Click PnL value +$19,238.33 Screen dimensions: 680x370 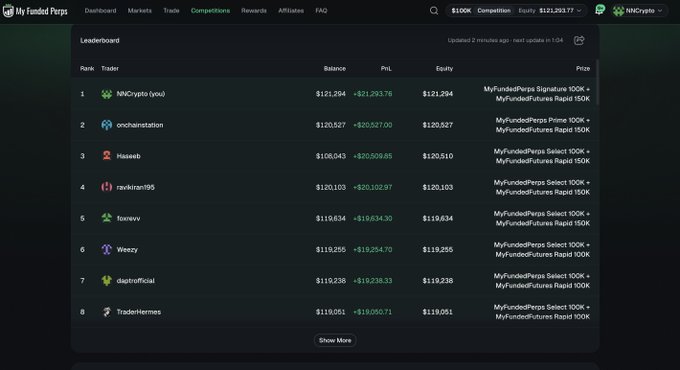373,281
